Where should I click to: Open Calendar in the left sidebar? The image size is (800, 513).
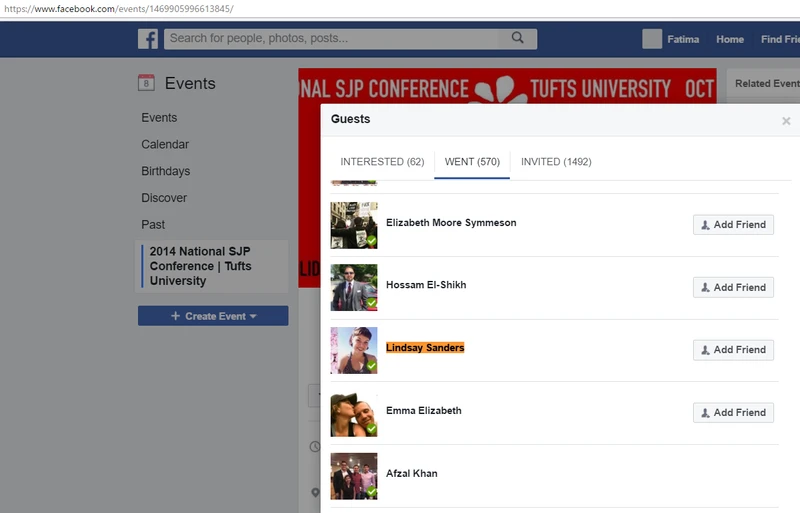click(165, 144)
